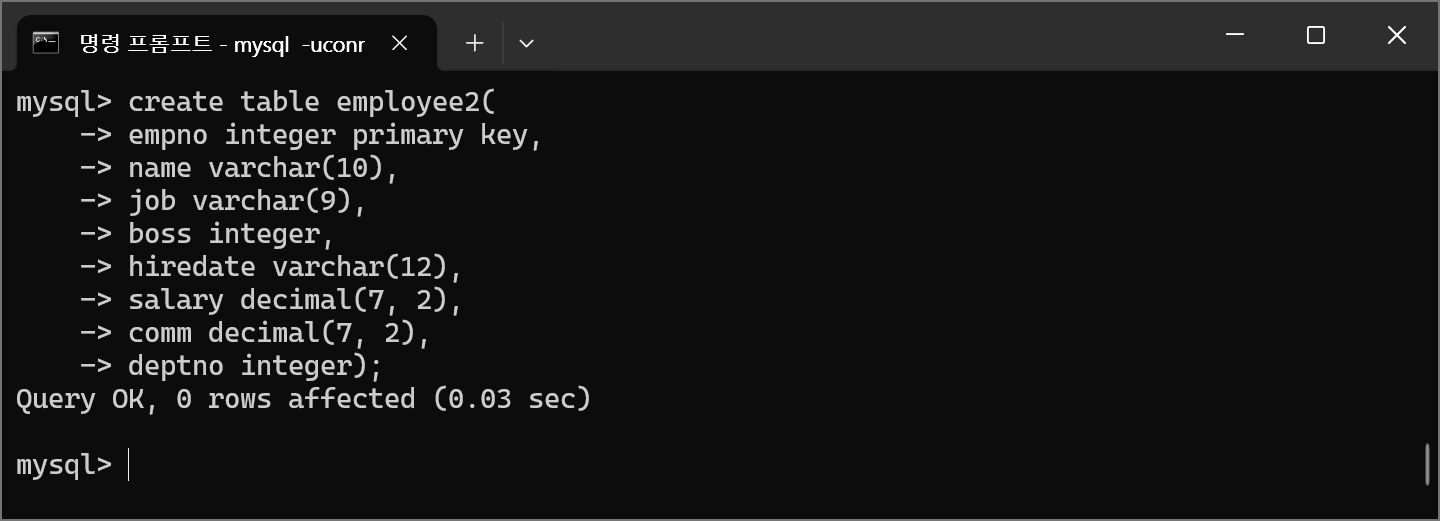
Task: Maximize the terminal window
Action: (x=1316, y=36)
